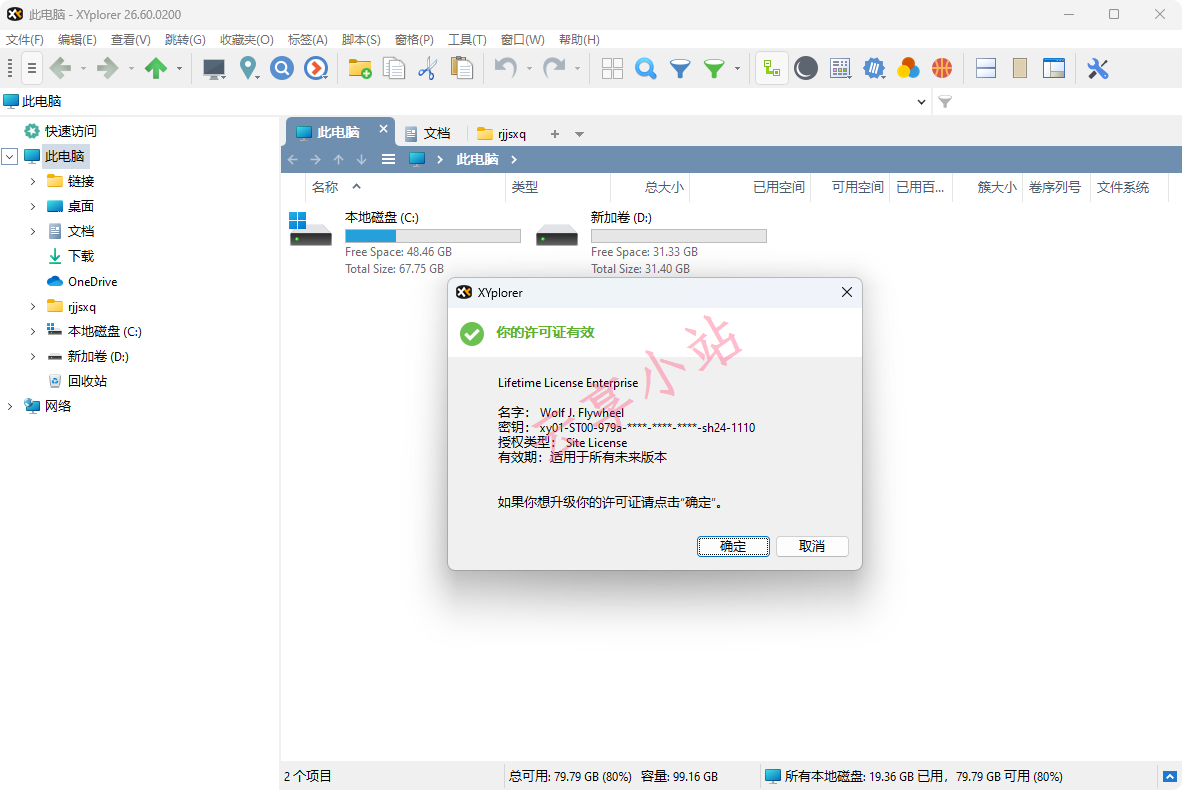
Task: Click the recent locations arrow-circle icon
Action: pyautogui.click(x=316, y=69)
